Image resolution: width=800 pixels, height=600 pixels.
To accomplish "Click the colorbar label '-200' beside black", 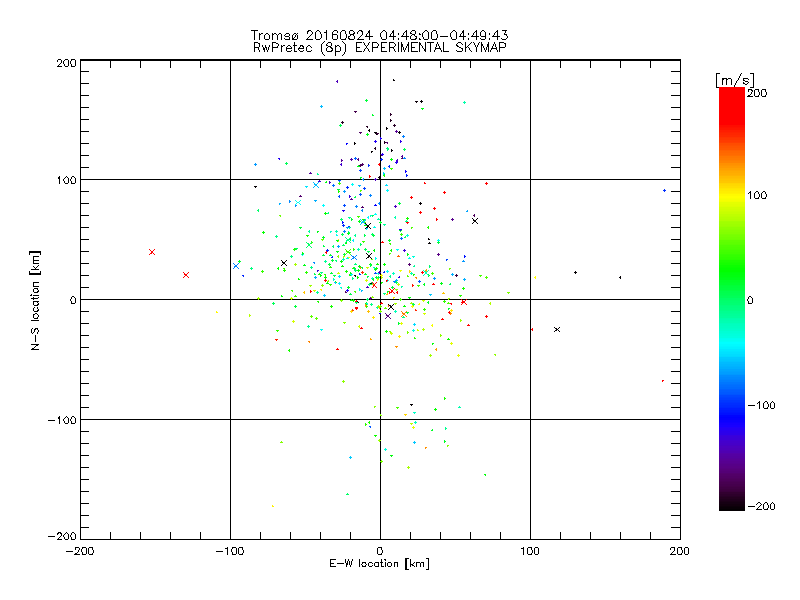I will (761, 506).
